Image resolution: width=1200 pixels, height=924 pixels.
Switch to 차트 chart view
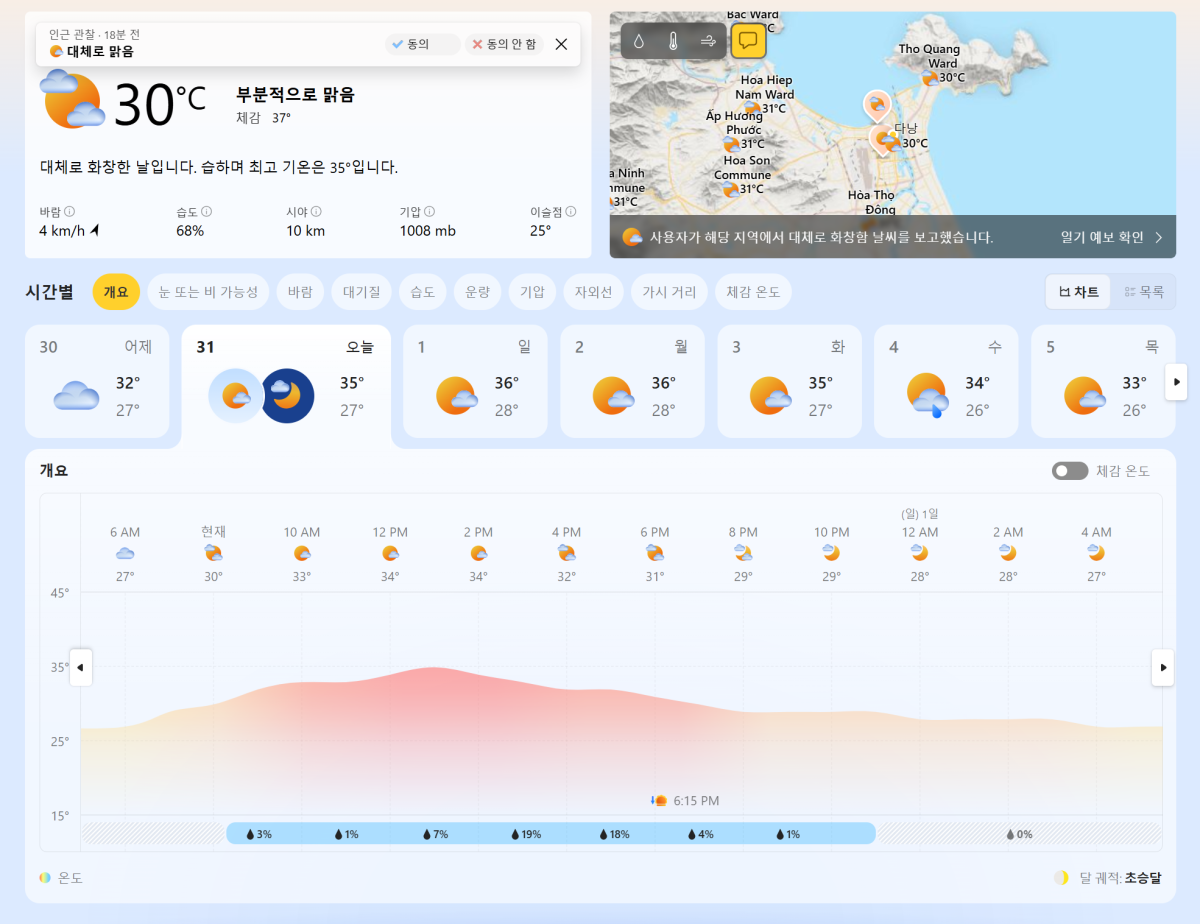coord(1079,292)
